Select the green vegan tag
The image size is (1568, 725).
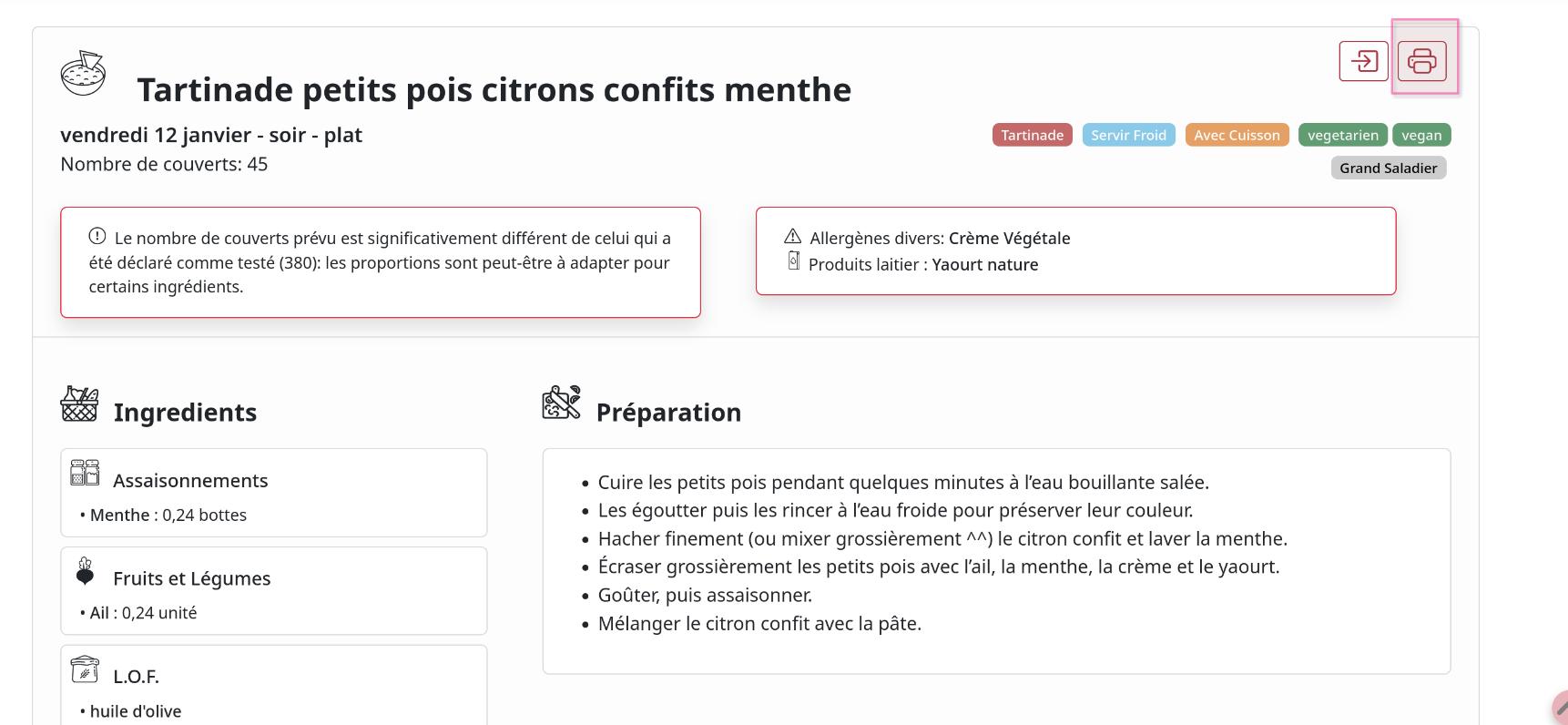[x=1421, y=135]
